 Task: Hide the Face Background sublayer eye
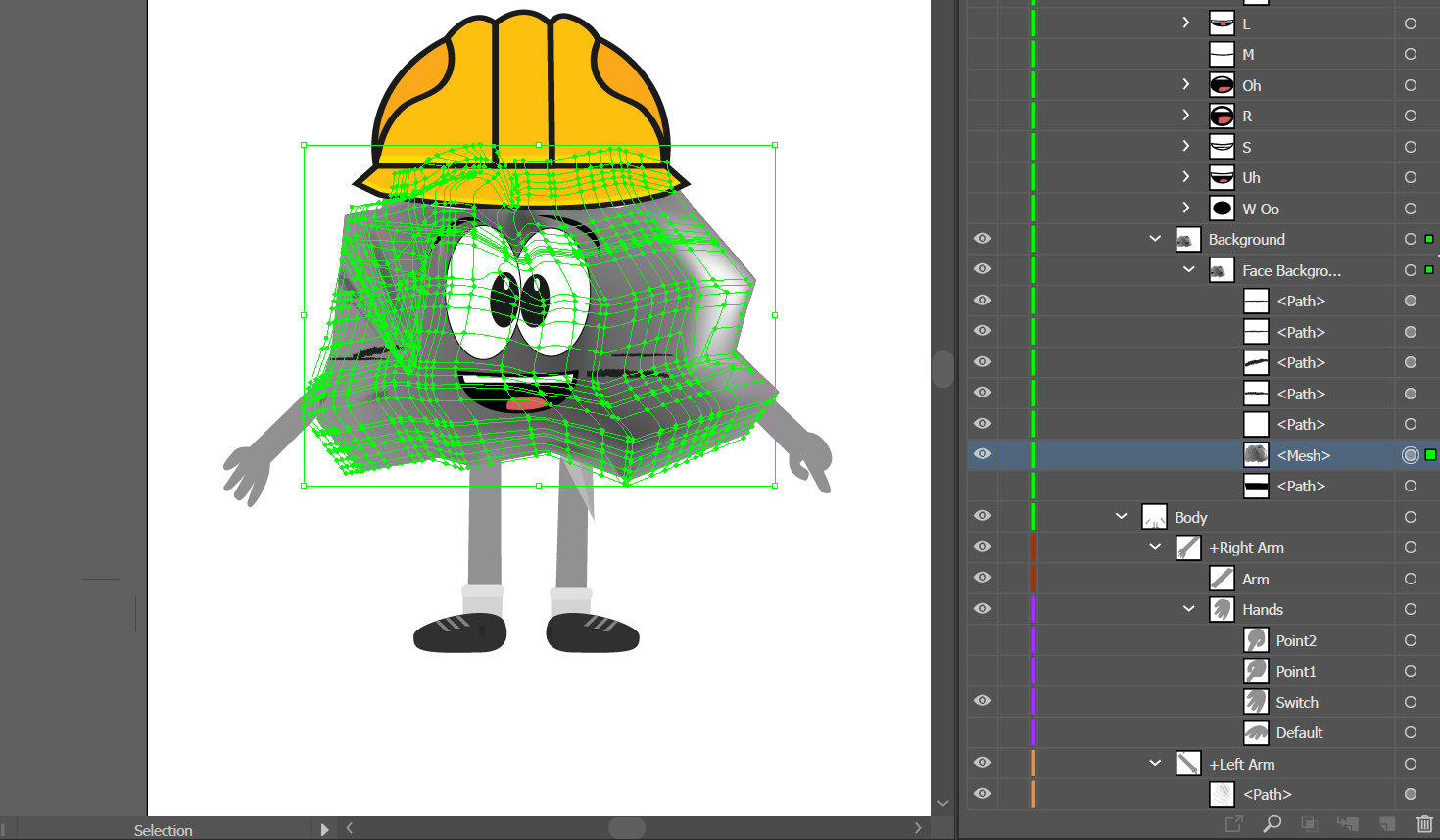[x=983, y=270]
